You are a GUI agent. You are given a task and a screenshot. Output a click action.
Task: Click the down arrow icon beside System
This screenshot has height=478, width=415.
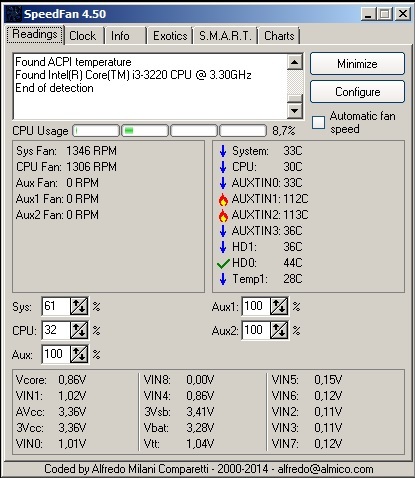(x=223, y=151)
